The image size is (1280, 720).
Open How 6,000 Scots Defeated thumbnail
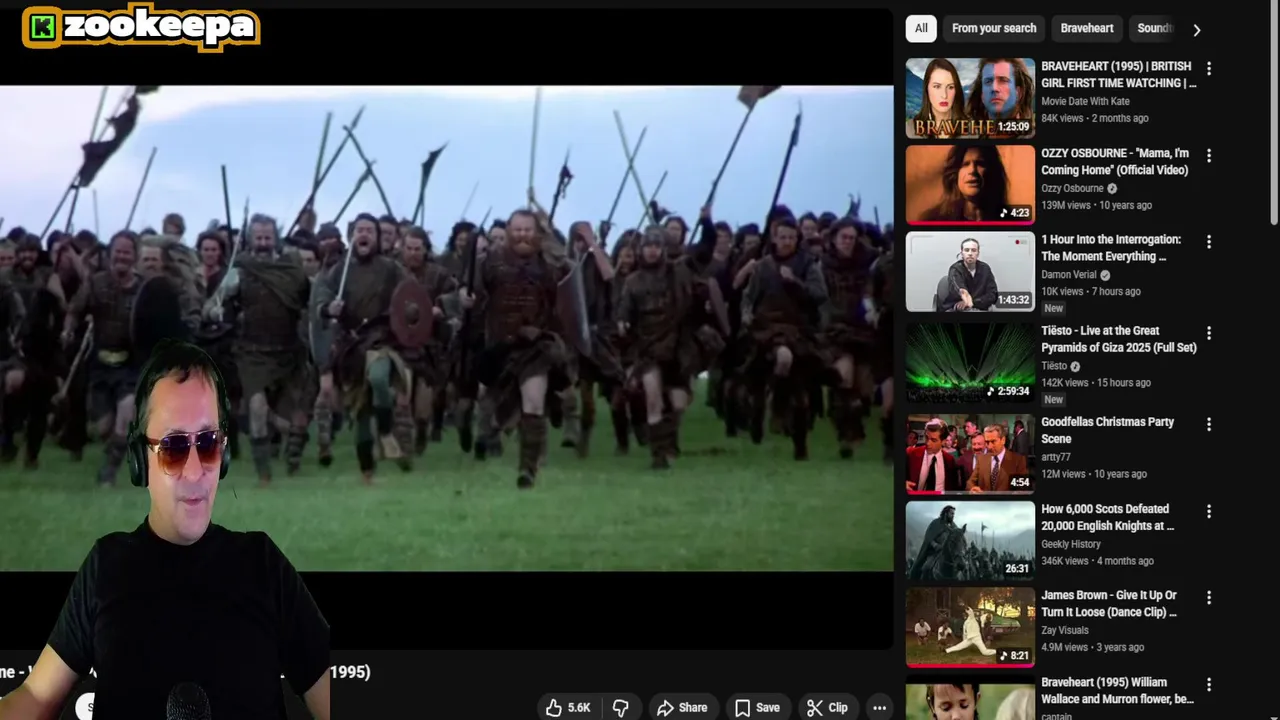(x=970, y=540)
